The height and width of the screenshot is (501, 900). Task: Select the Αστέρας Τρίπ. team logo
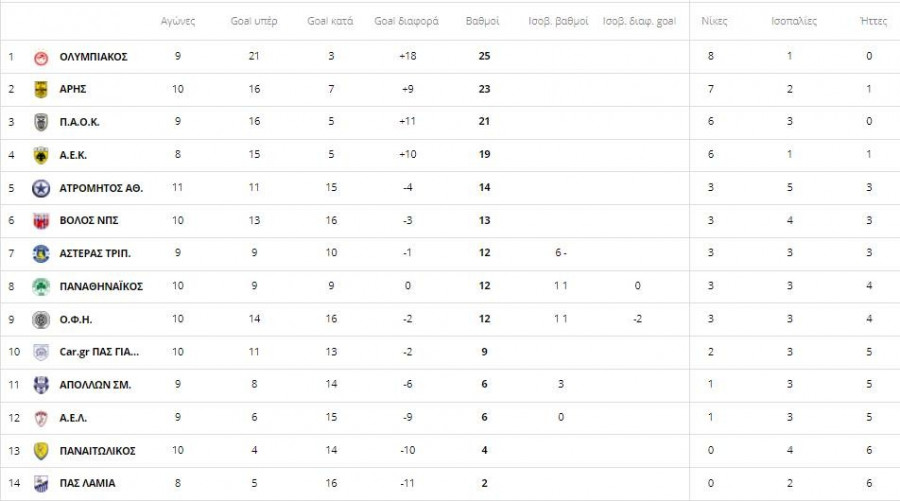(x=41, y=253)
